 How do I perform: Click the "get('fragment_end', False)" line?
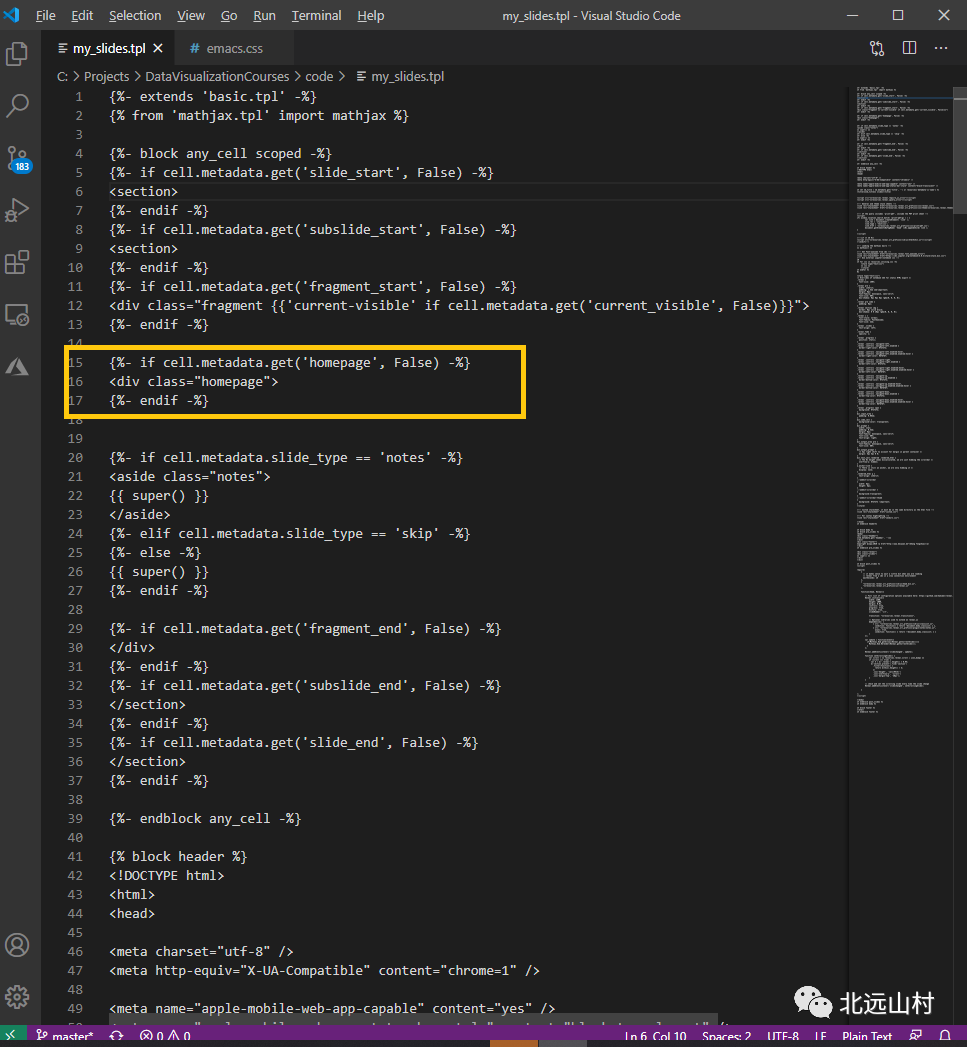[305, 629]
